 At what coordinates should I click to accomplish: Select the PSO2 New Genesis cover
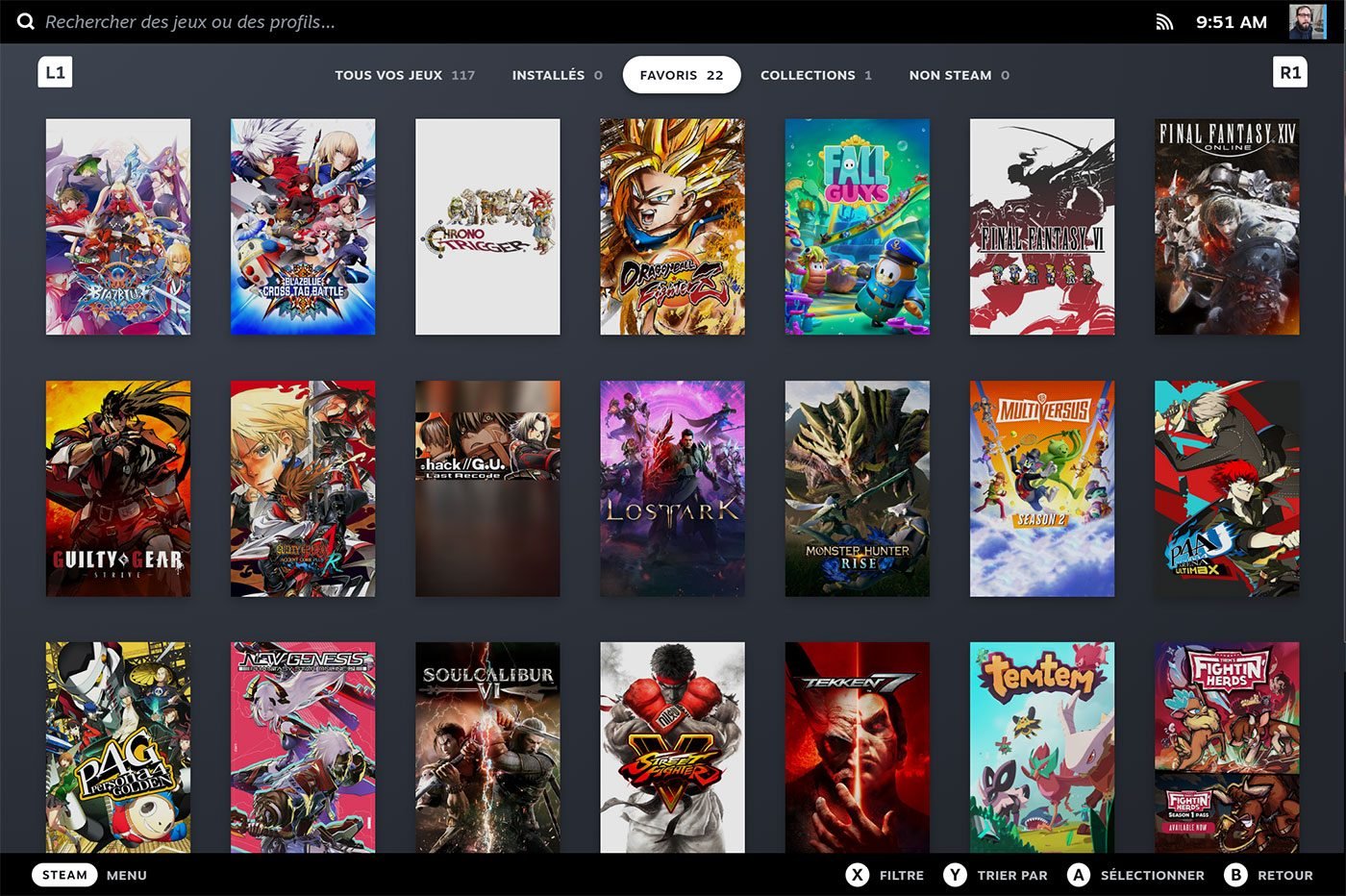(303, 748)
